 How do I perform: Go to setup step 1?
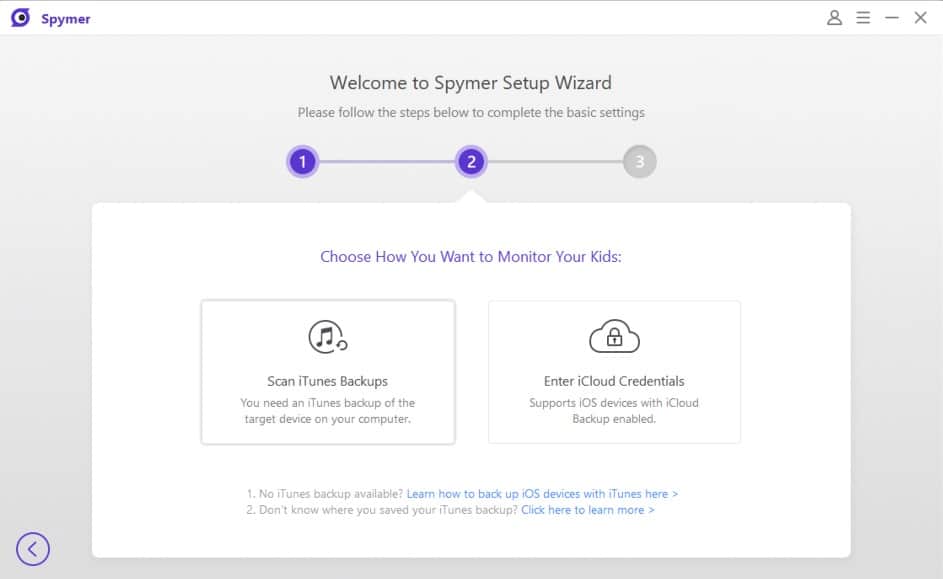(x=303, y=161)
